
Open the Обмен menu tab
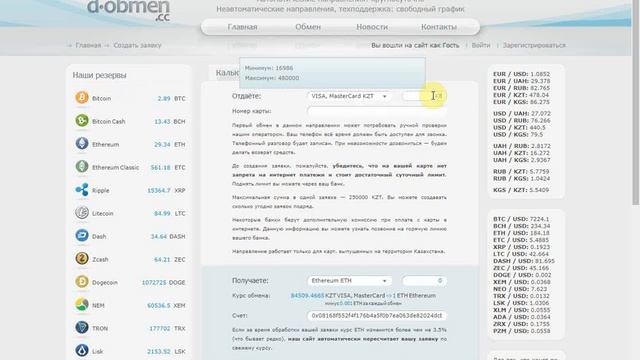308,27
